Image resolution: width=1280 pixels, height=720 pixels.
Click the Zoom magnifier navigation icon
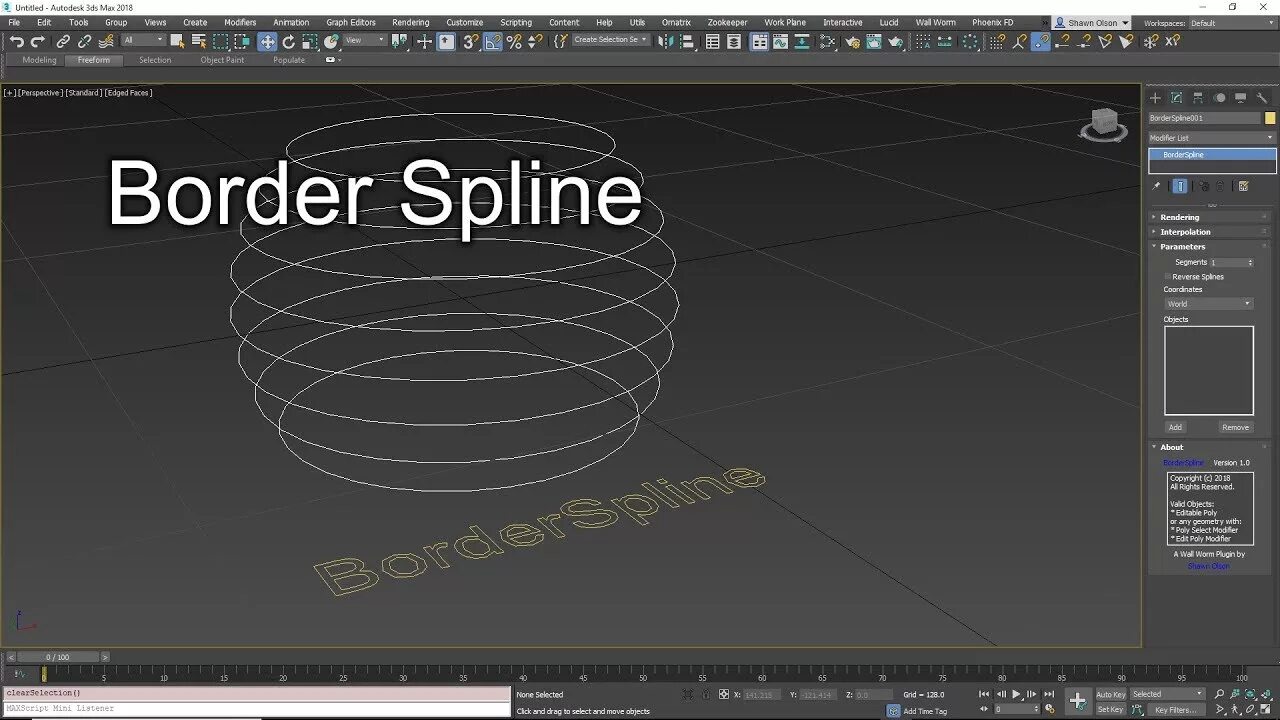coord(1219,694)
